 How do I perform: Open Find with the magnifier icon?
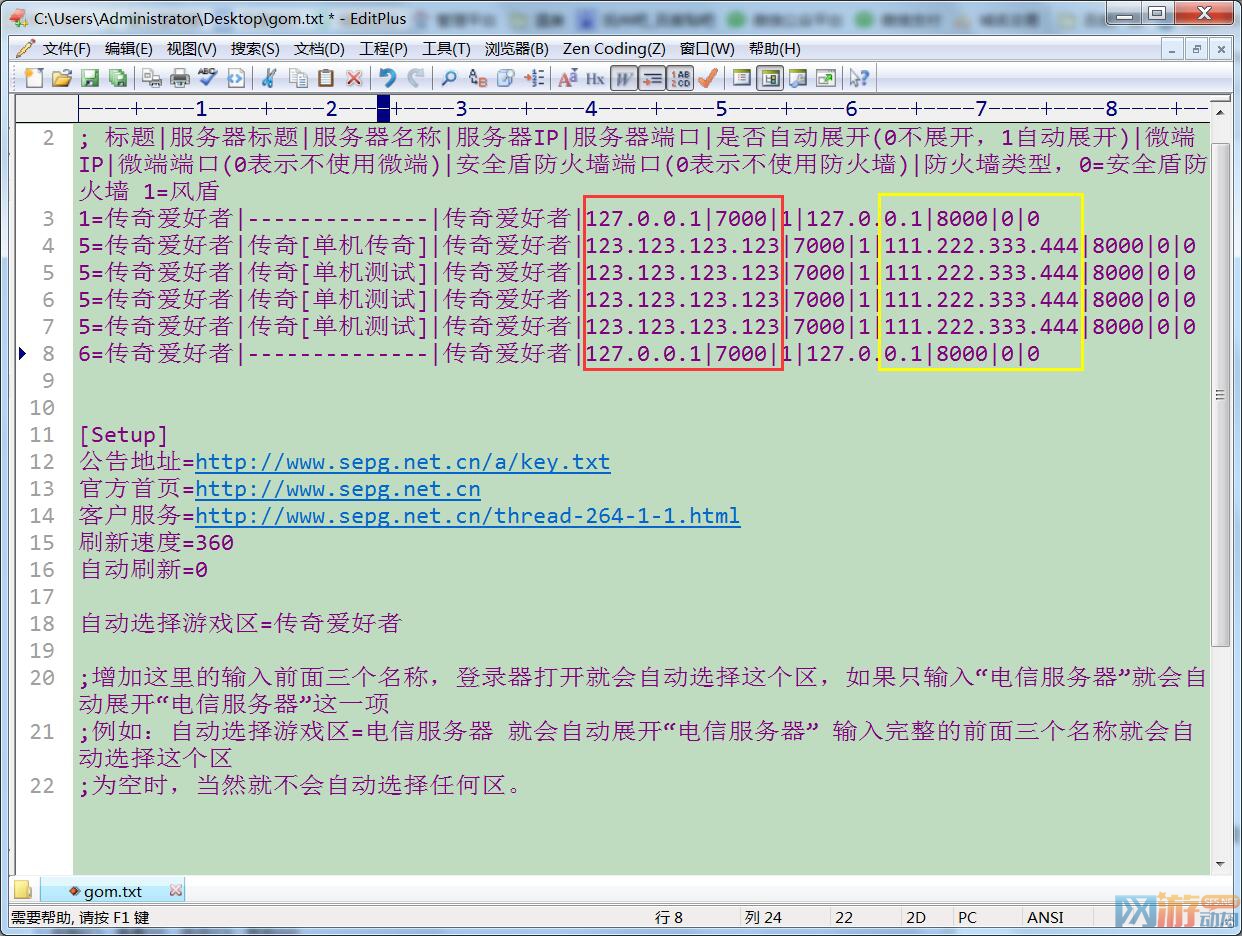(449, 78)
